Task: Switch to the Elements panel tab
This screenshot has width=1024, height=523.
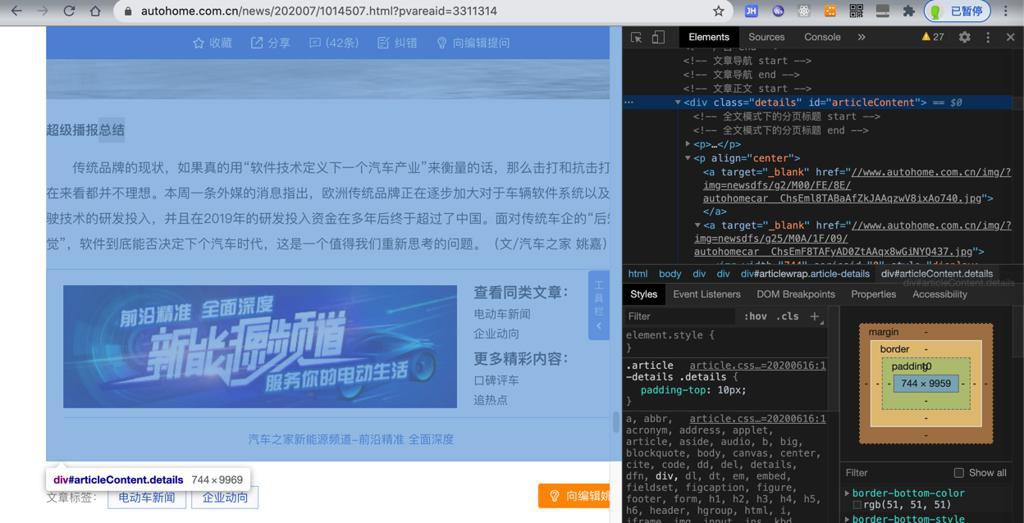Action: (x=709, y=37)
